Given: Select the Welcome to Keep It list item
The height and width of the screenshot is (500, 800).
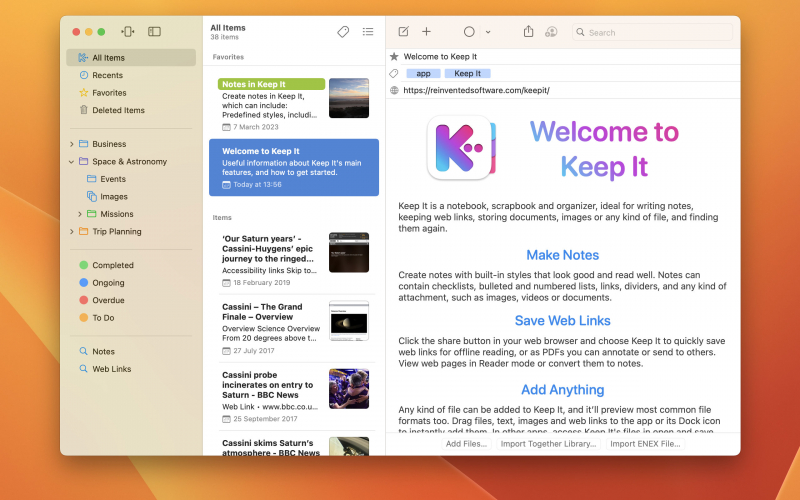Looking at the screenshot, I should [x=294, y=167].
